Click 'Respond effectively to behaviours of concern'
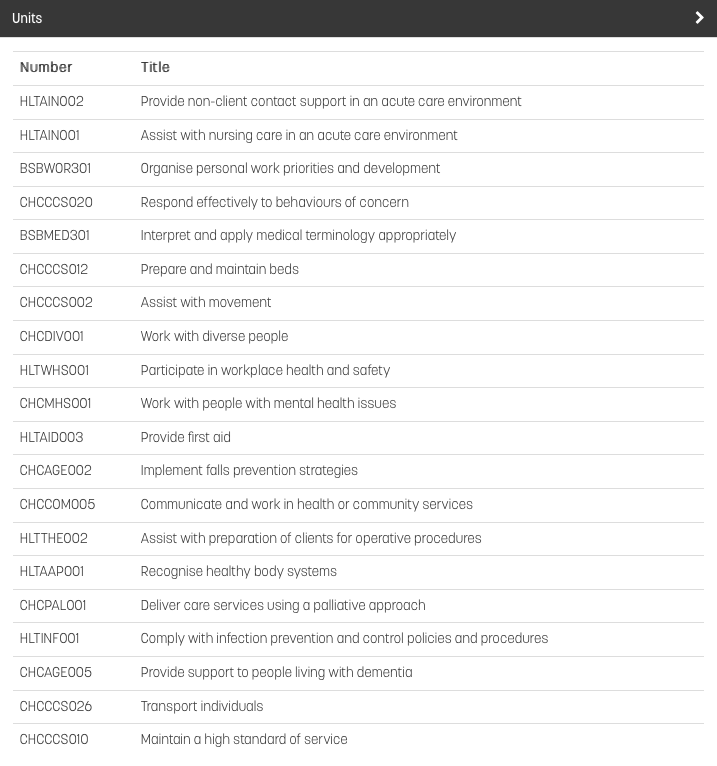The width and height of the screenshot is (717, 766). pyautogui.click(x=274, y=202)
